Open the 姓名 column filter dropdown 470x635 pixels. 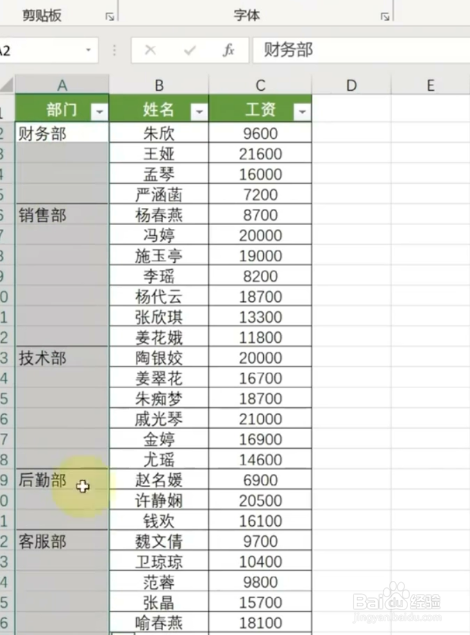199,111
